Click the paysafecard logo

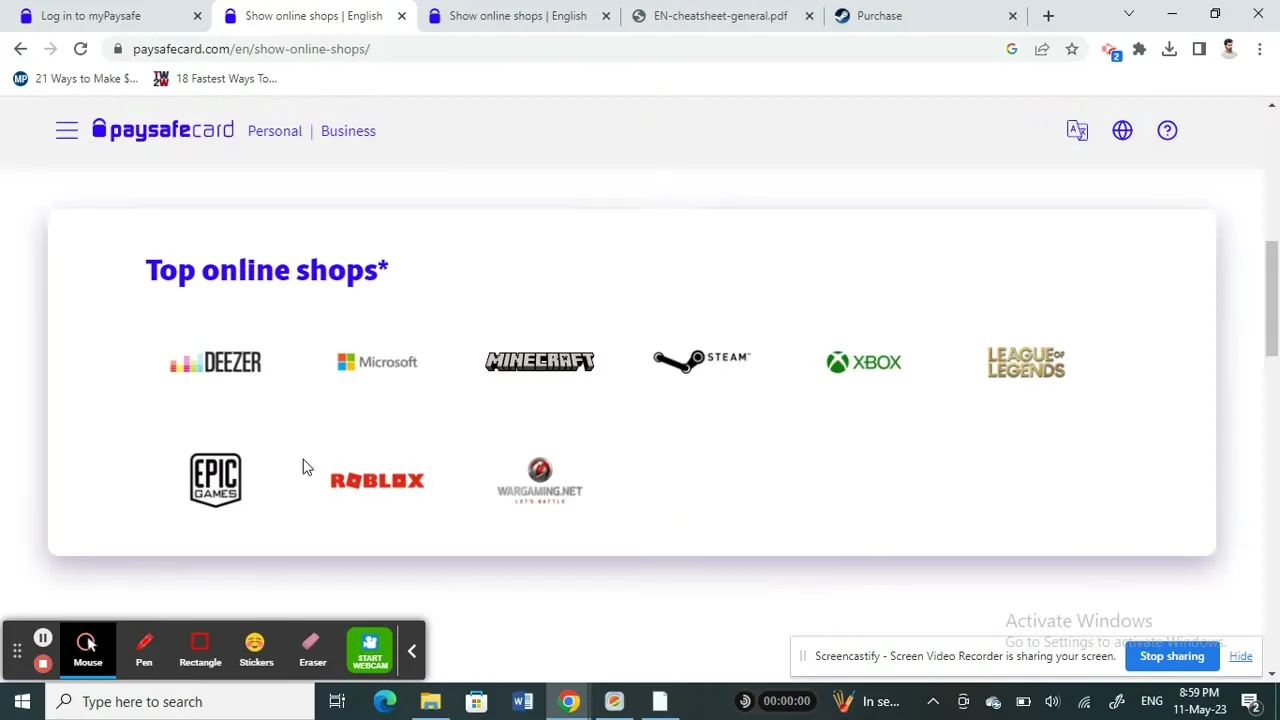coord(163,130)
